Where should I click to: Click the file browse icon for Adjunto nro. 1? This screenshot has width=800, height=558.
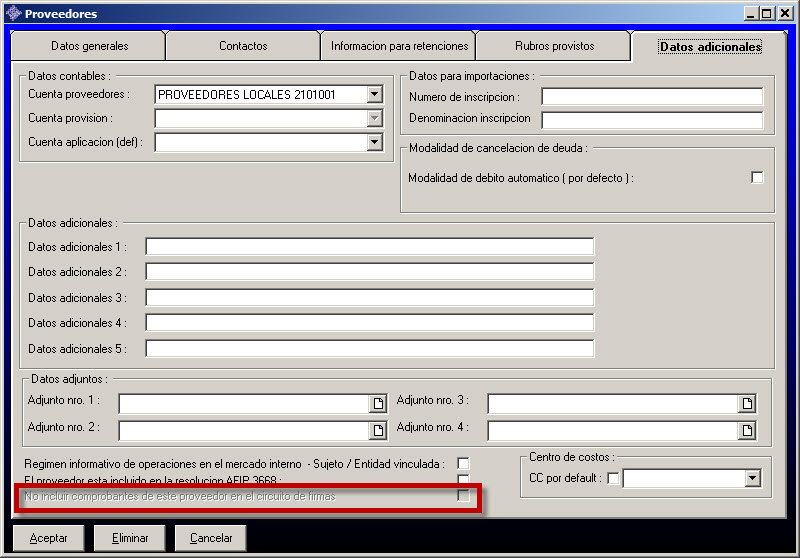378,404
